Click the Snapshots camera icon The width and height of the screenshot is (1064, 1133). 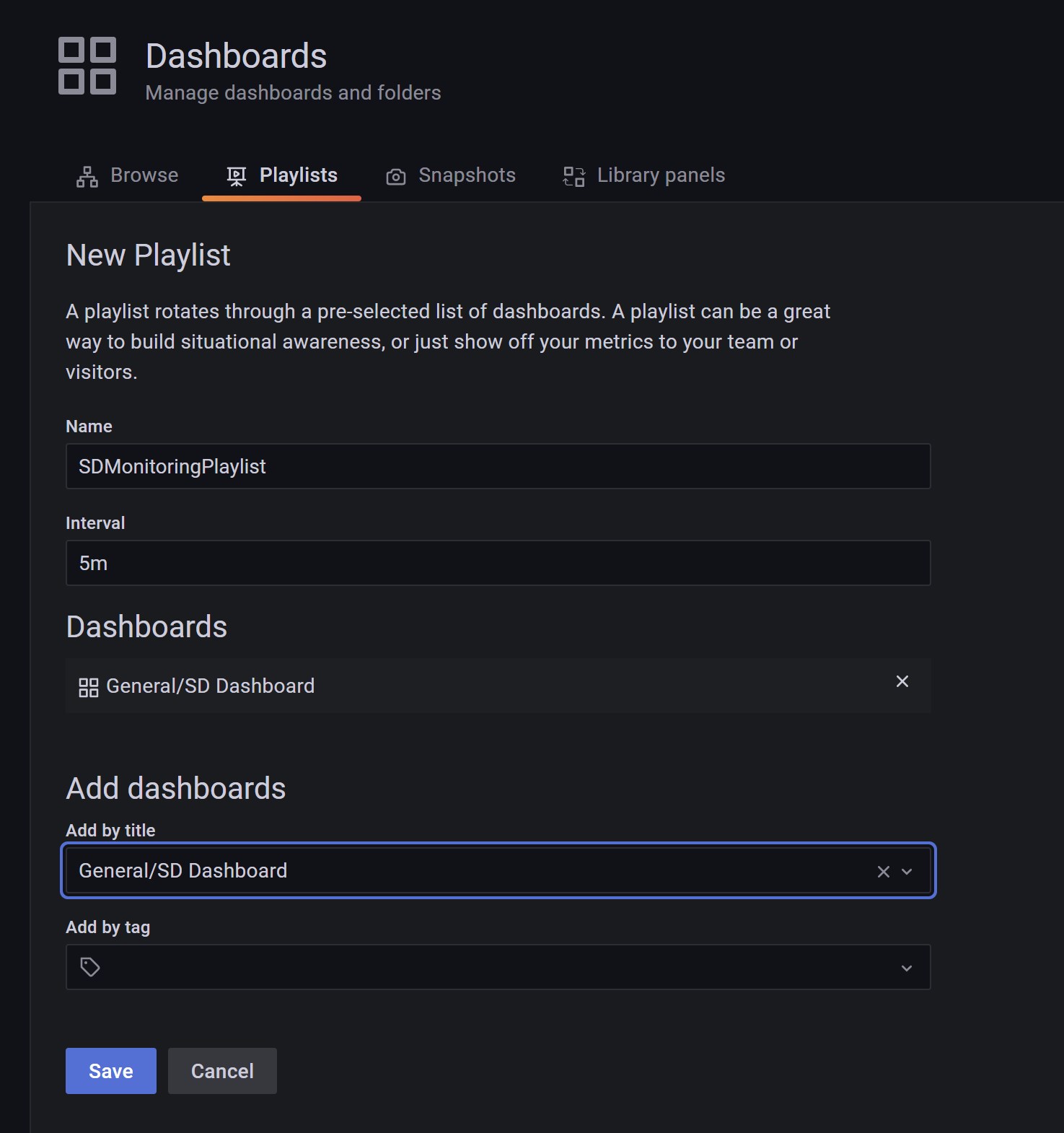(x=396, y=176)
